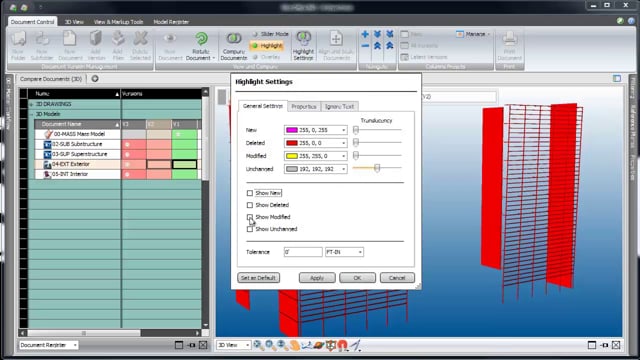Open the Unchanged color dropdown
Screen dimensions: 640x360
coord(344,169)
